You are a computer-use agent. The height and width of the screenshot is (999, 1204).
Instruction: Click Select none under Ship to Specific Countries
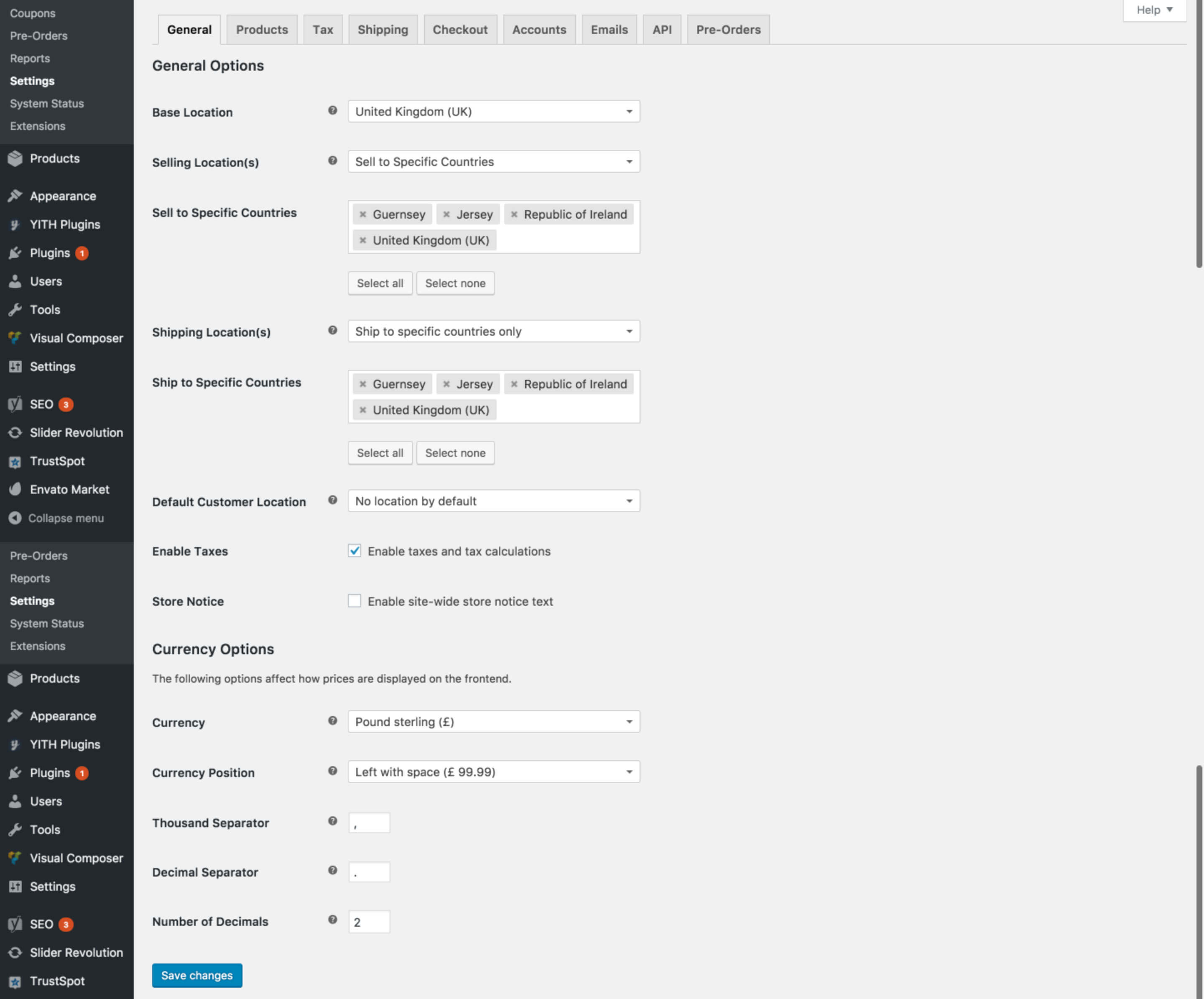(x=455, y=453)
